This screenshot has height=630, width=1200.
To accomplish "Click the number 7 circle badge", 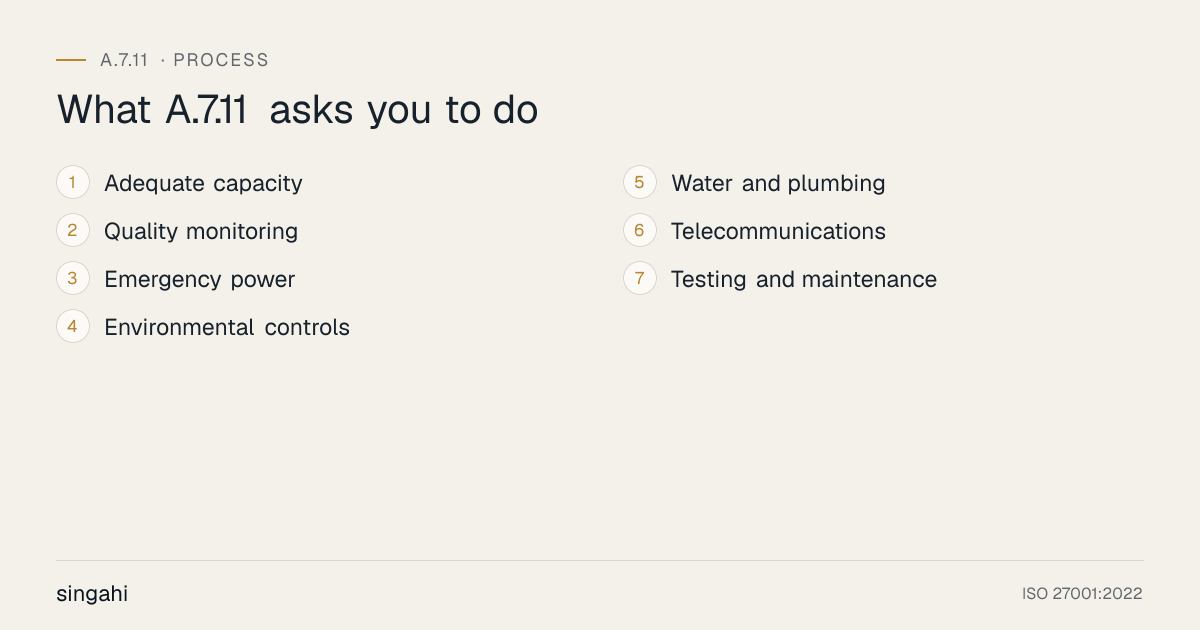I will [640, 279].
